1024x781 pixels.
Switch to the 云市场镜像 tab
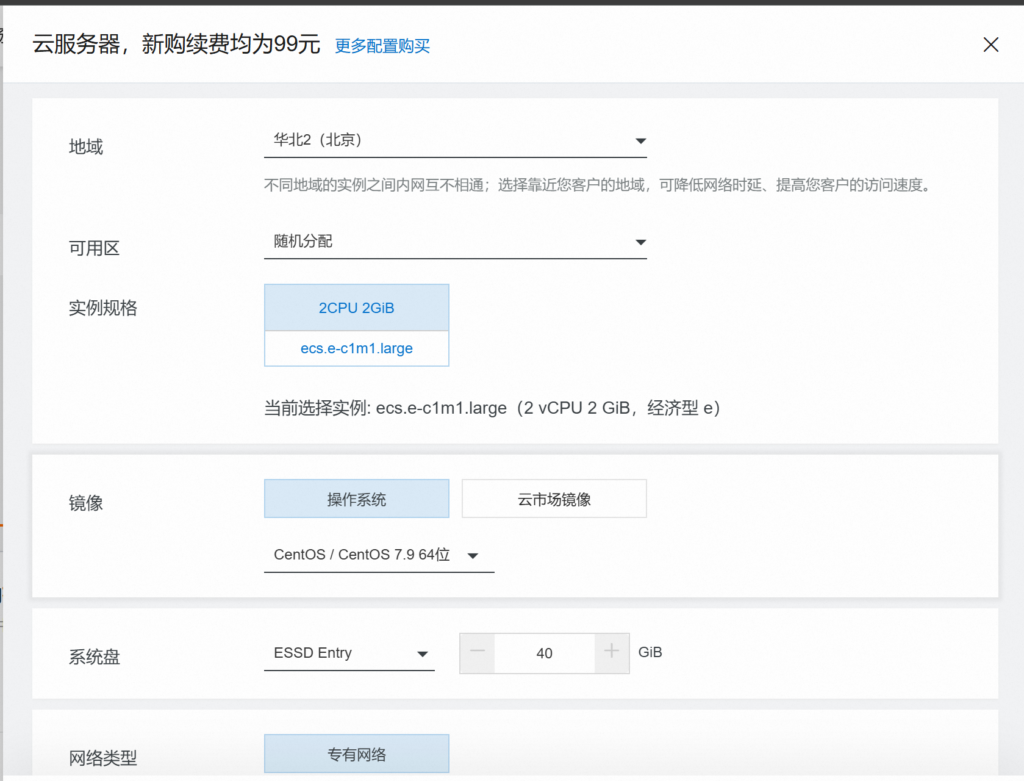pos(553,499)
